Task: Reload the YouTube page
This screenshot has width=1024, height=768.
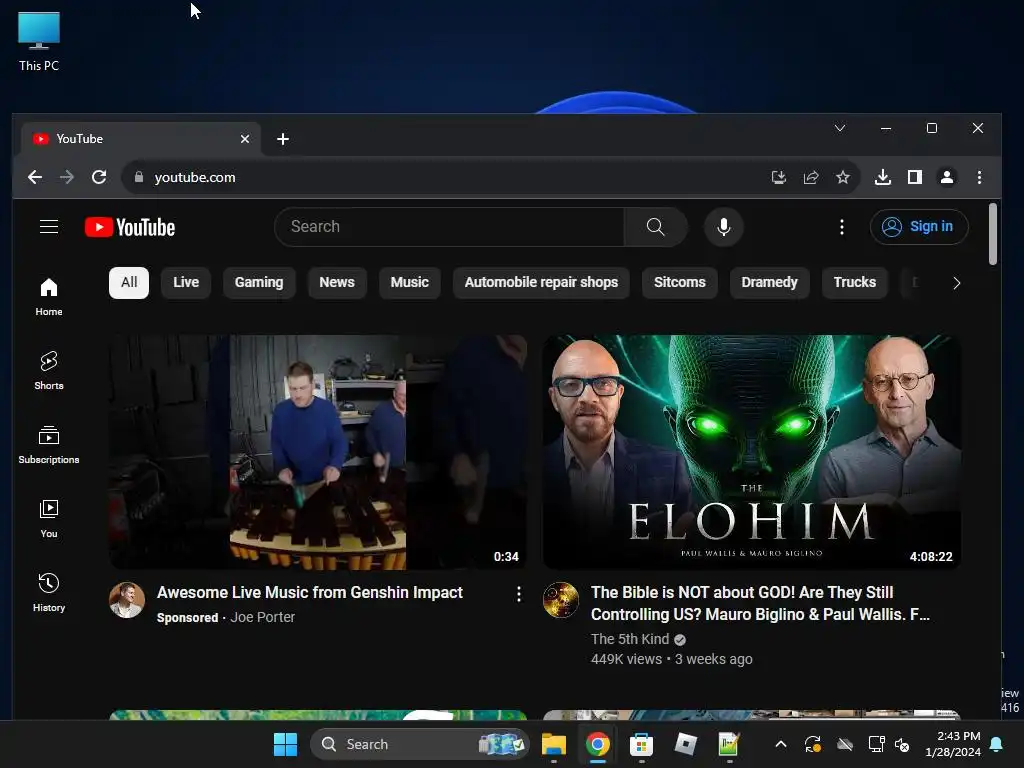Action: tap(99, 177)
